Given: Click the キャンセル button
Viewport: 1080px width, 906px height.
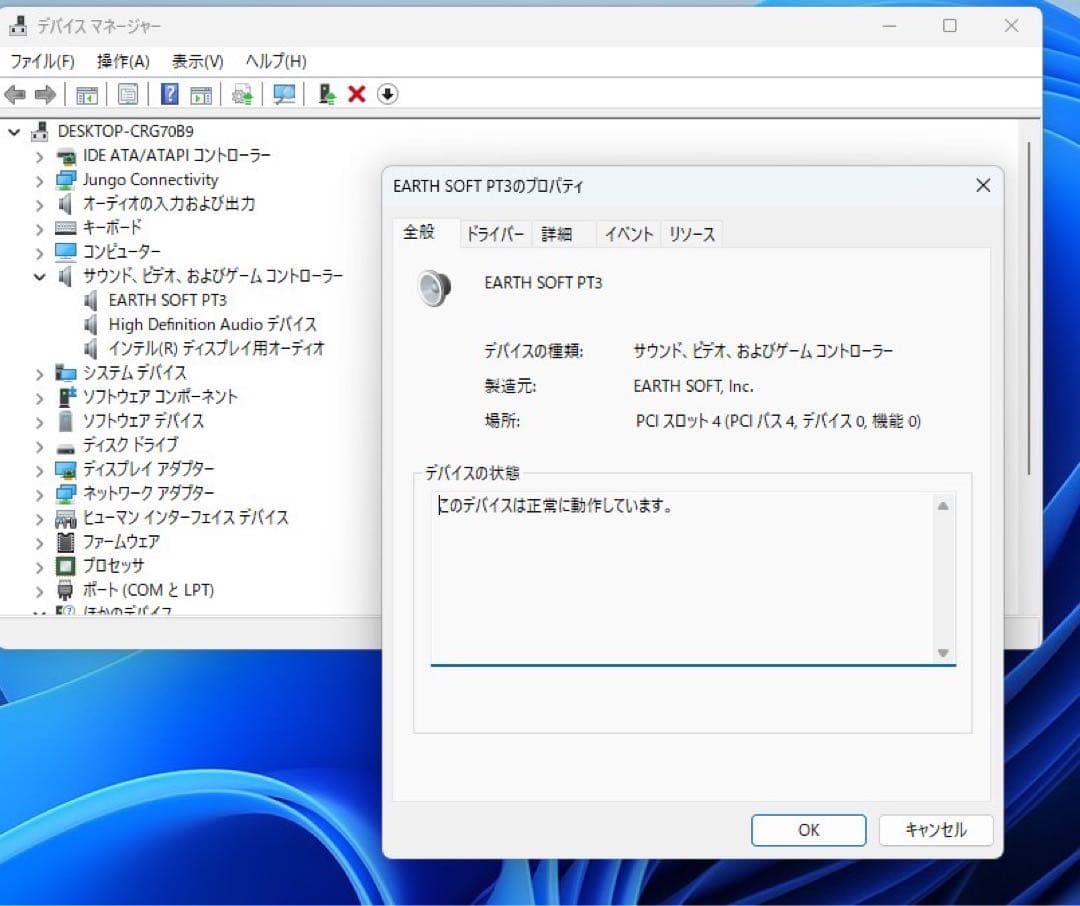Looking at the screenshot, I should (935, 830).
